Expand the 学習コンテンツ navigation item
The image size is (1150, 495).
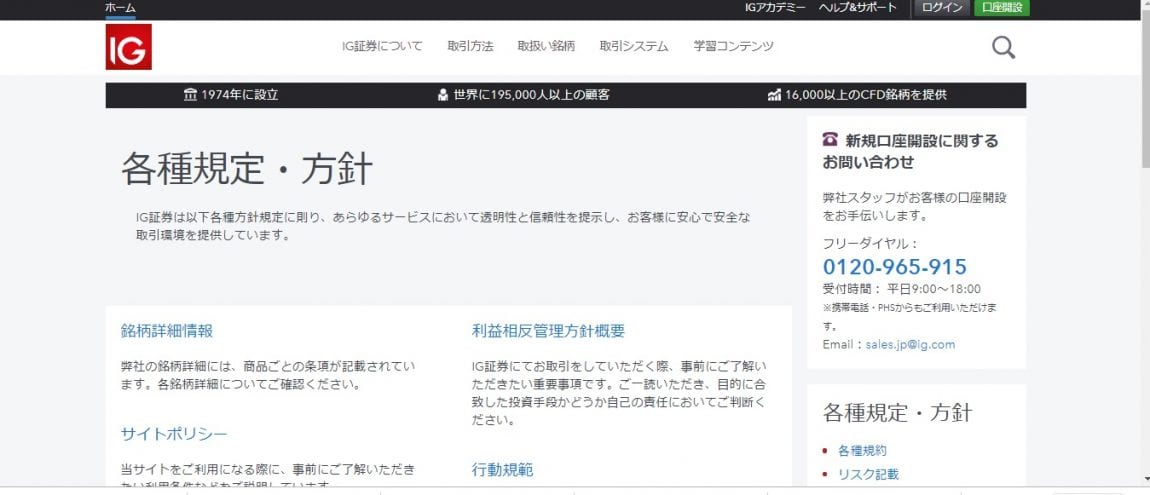coord(734,46)
